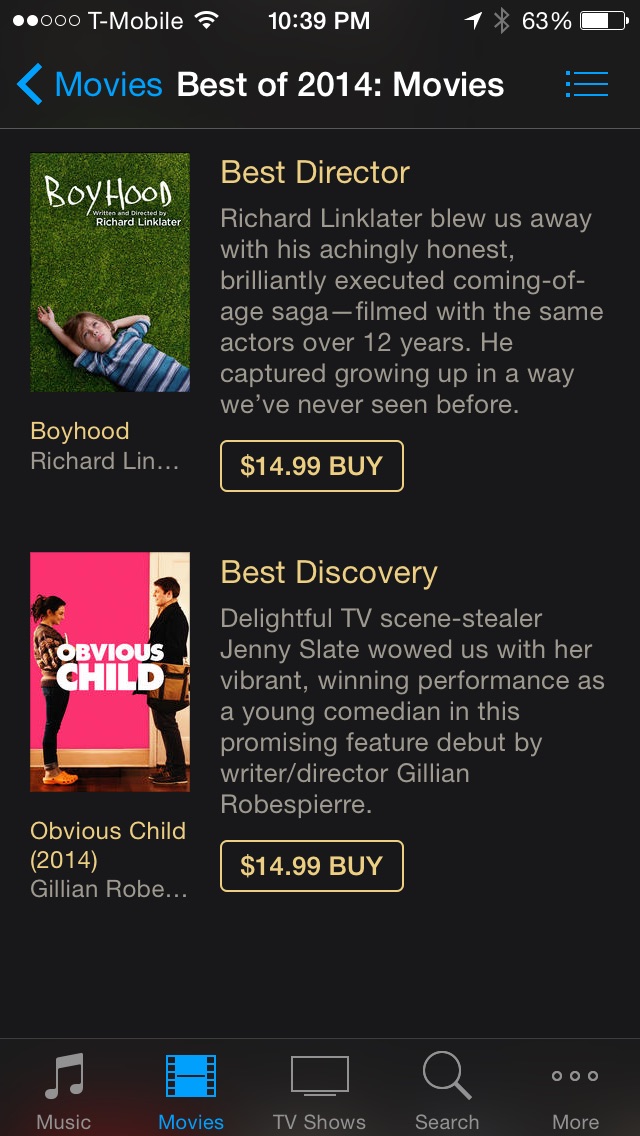Tap the Wi-Fi signal icon
Viewport: 640px width, 1136px height.
207,21
